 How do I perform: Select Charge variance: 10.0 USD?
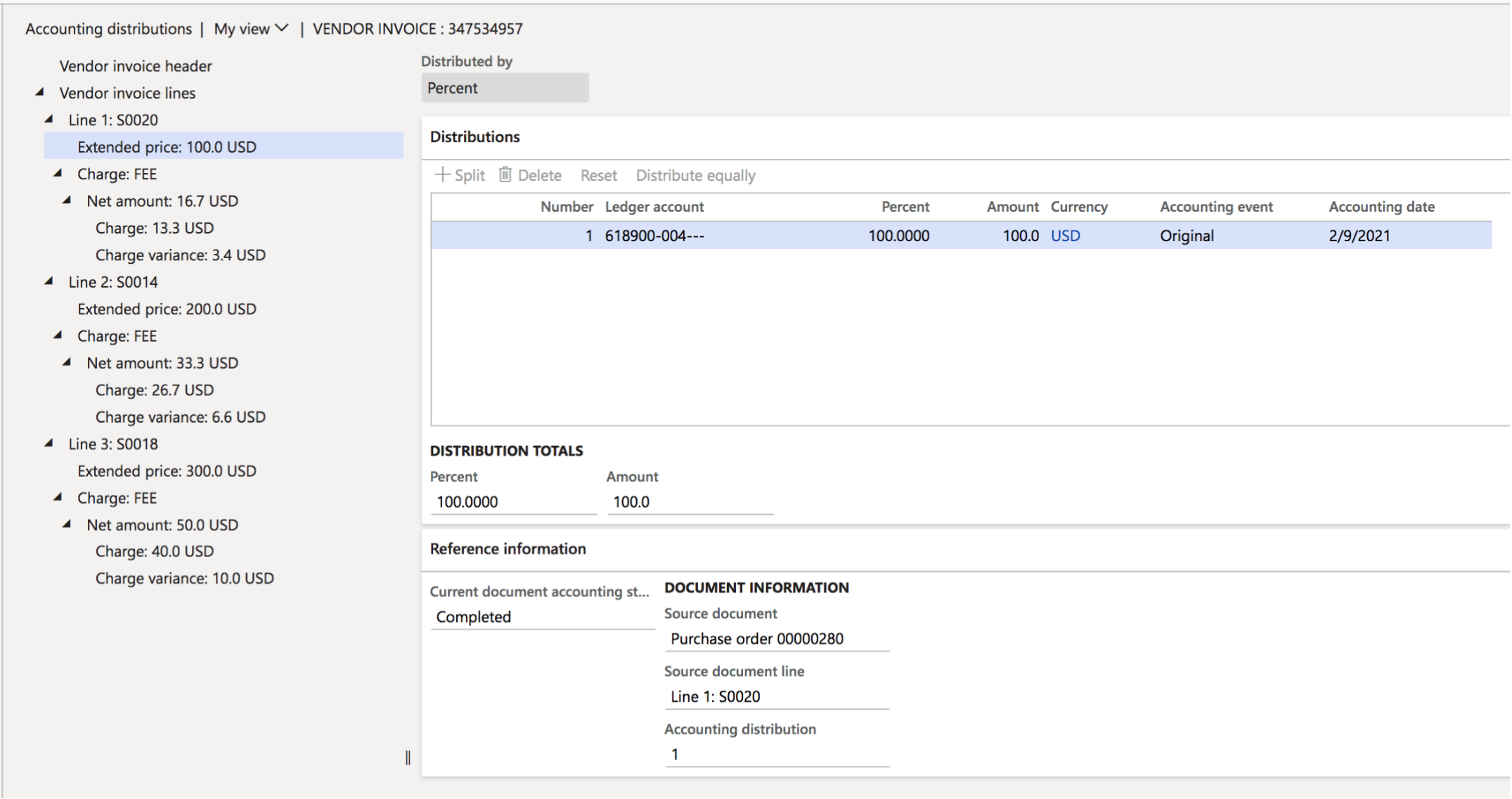point(185,578)
